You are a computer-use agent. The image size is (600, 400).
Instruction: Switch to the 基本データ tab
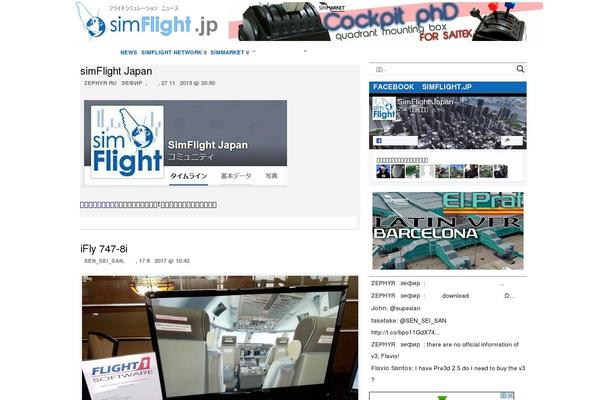point(236,176)
